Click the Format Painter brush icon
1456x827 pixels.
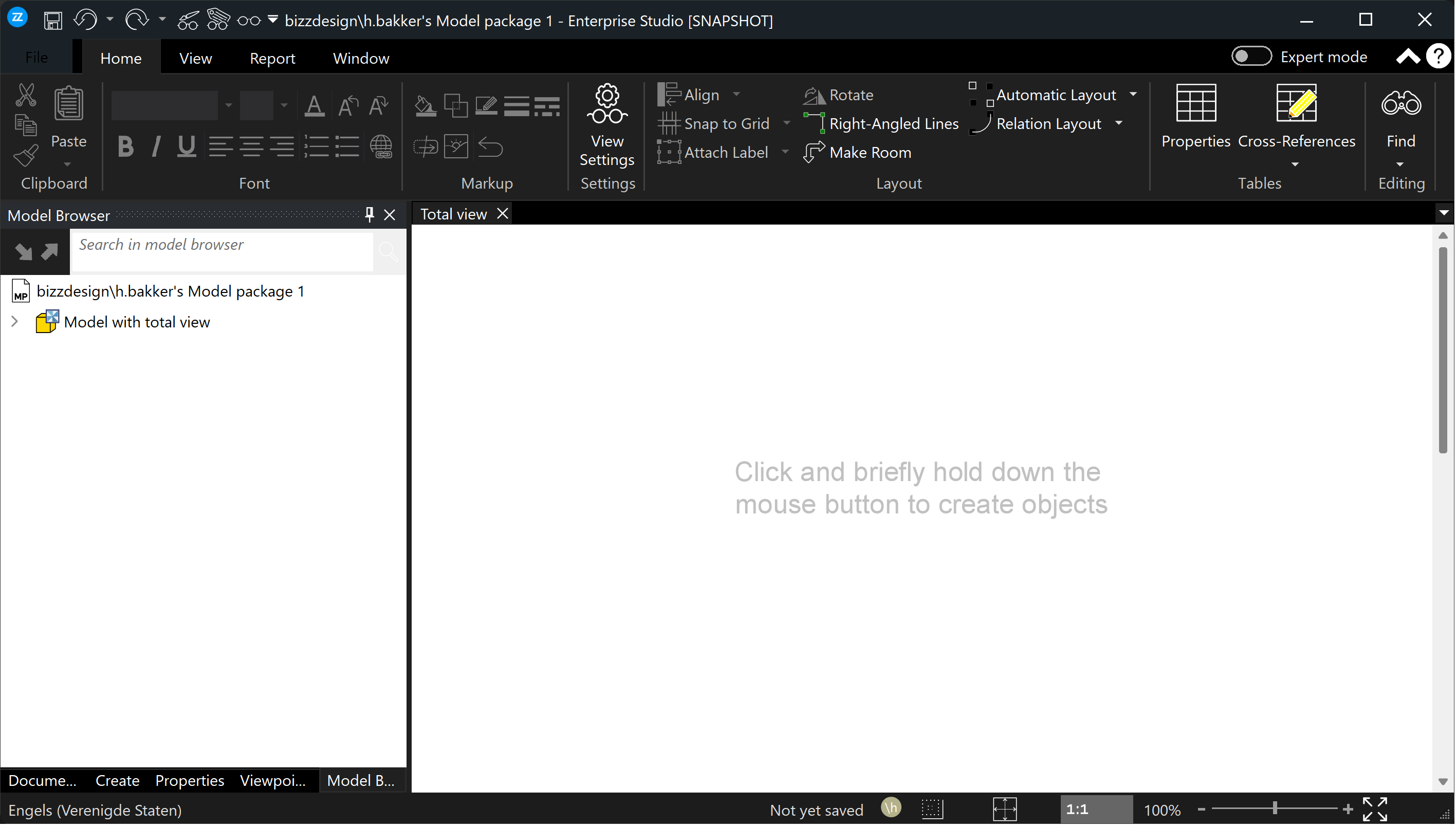[26, 156]
